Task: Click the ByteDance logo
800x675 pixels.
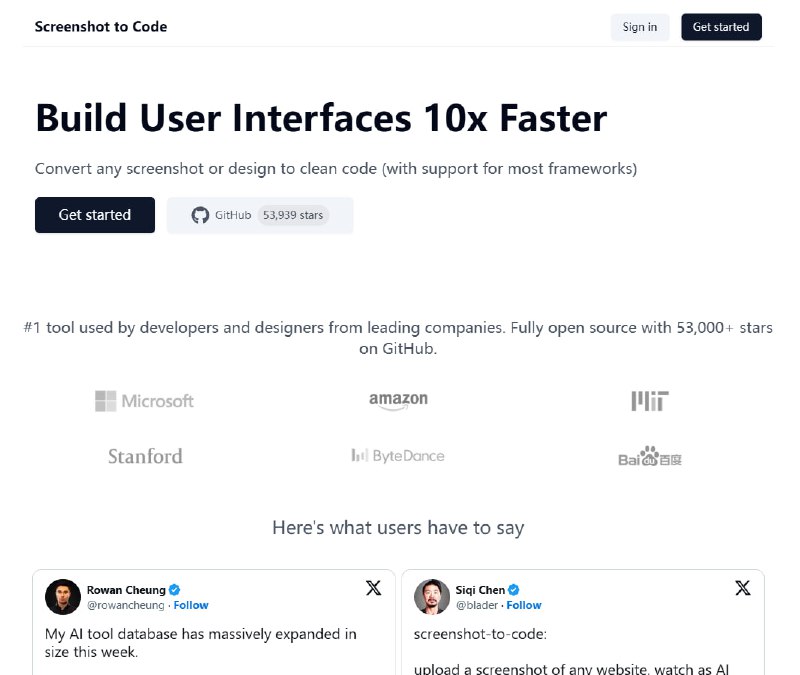Action: (x=398, y=456)
